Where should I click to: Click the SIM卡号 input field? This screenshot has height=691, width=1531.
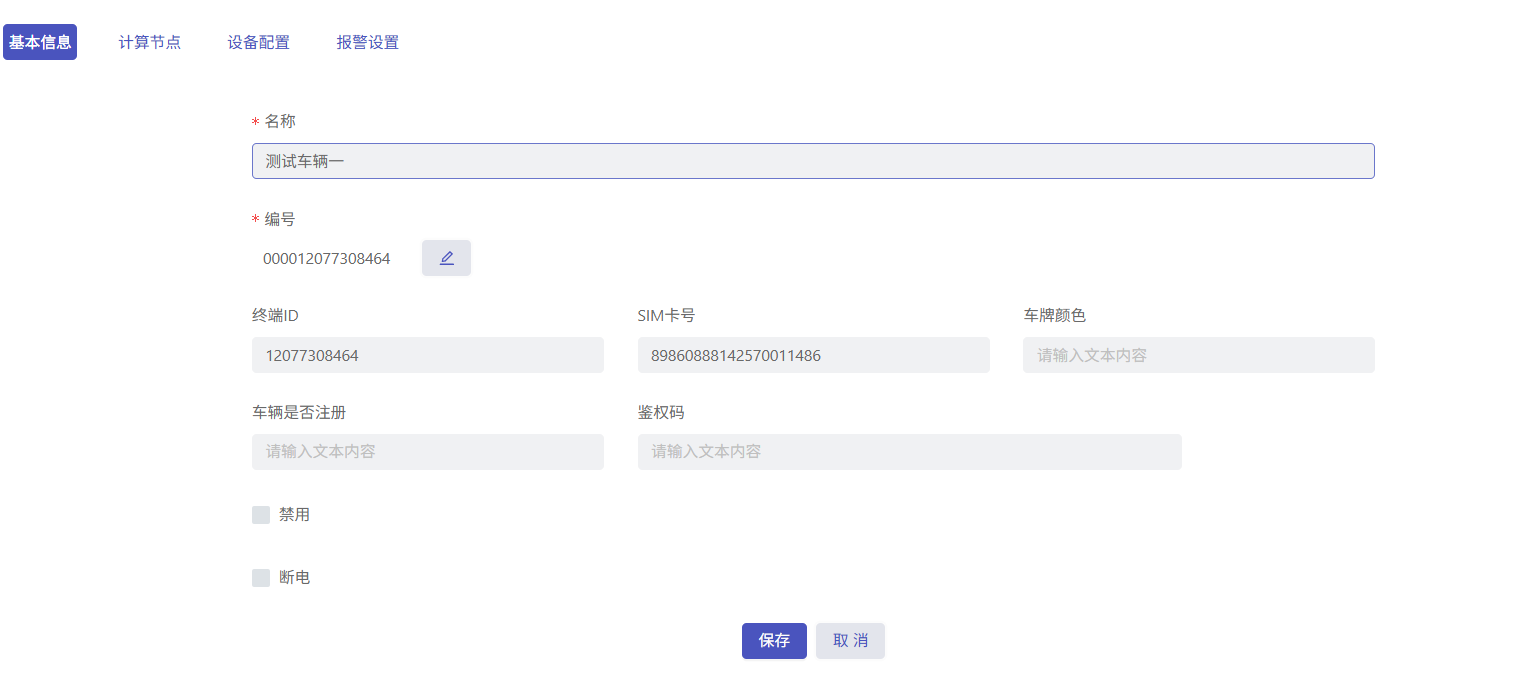tap(813, 355)
